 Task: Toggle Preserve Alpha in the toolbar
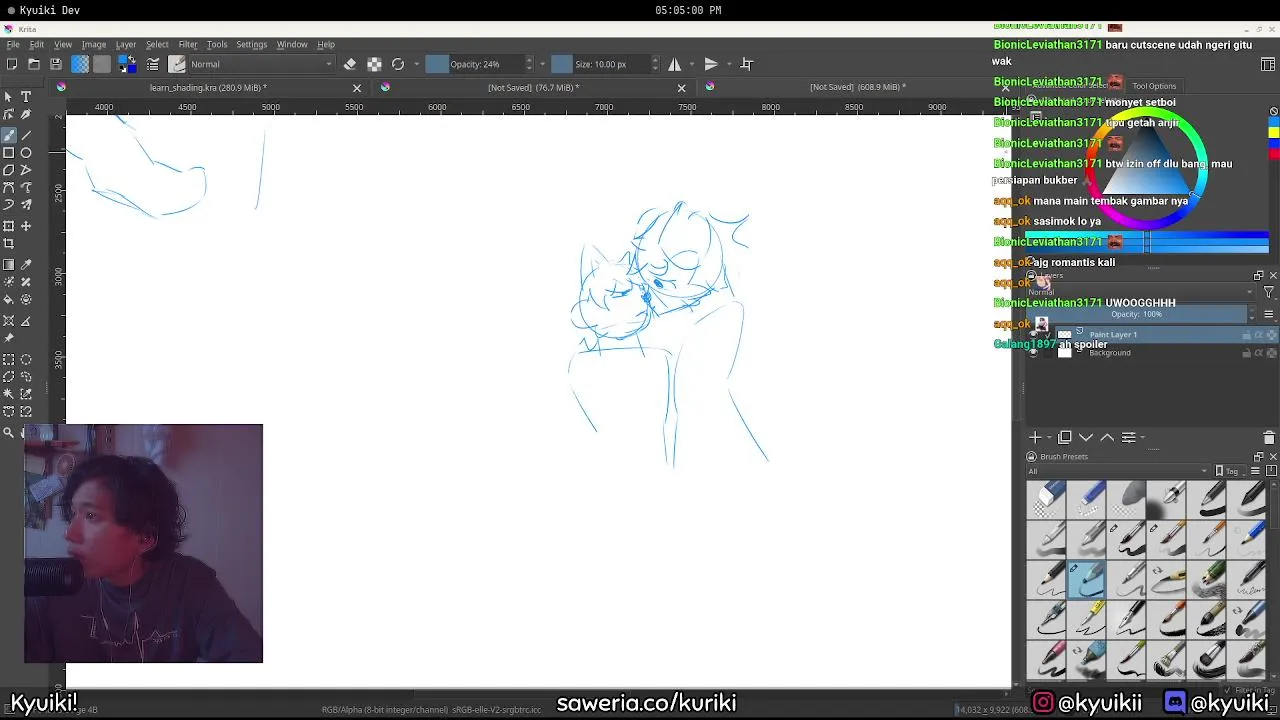click(x=374, y=64)
